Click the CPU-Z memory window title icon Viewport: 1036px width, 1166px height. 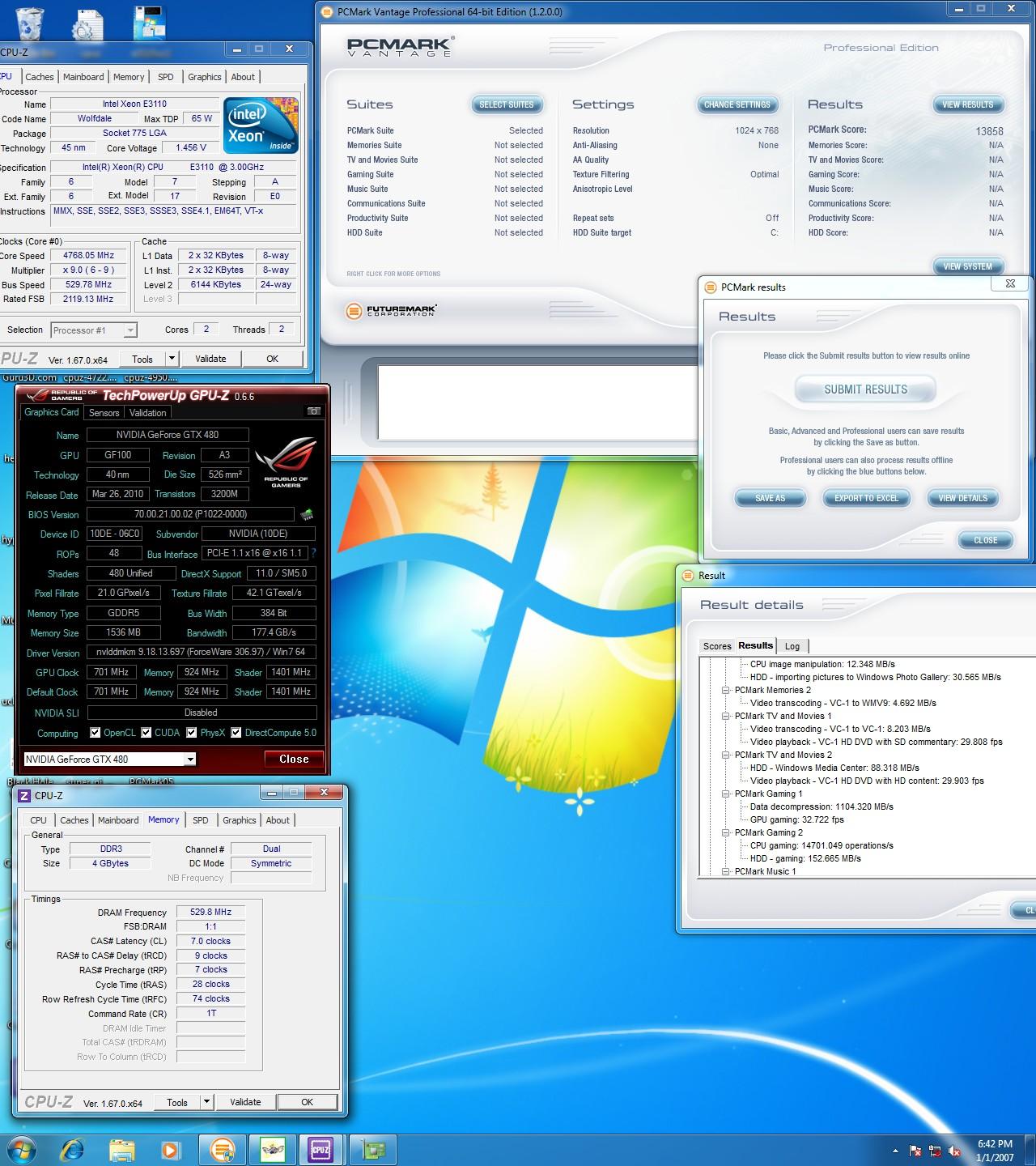click(24, 795)
